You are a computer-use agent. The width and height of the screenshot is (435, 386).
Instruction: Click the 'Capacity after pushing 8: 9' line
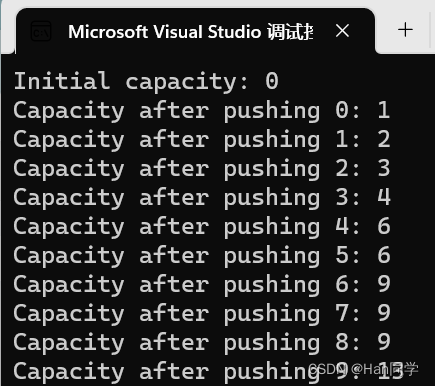pyautogui.click(x=202, y=343)
